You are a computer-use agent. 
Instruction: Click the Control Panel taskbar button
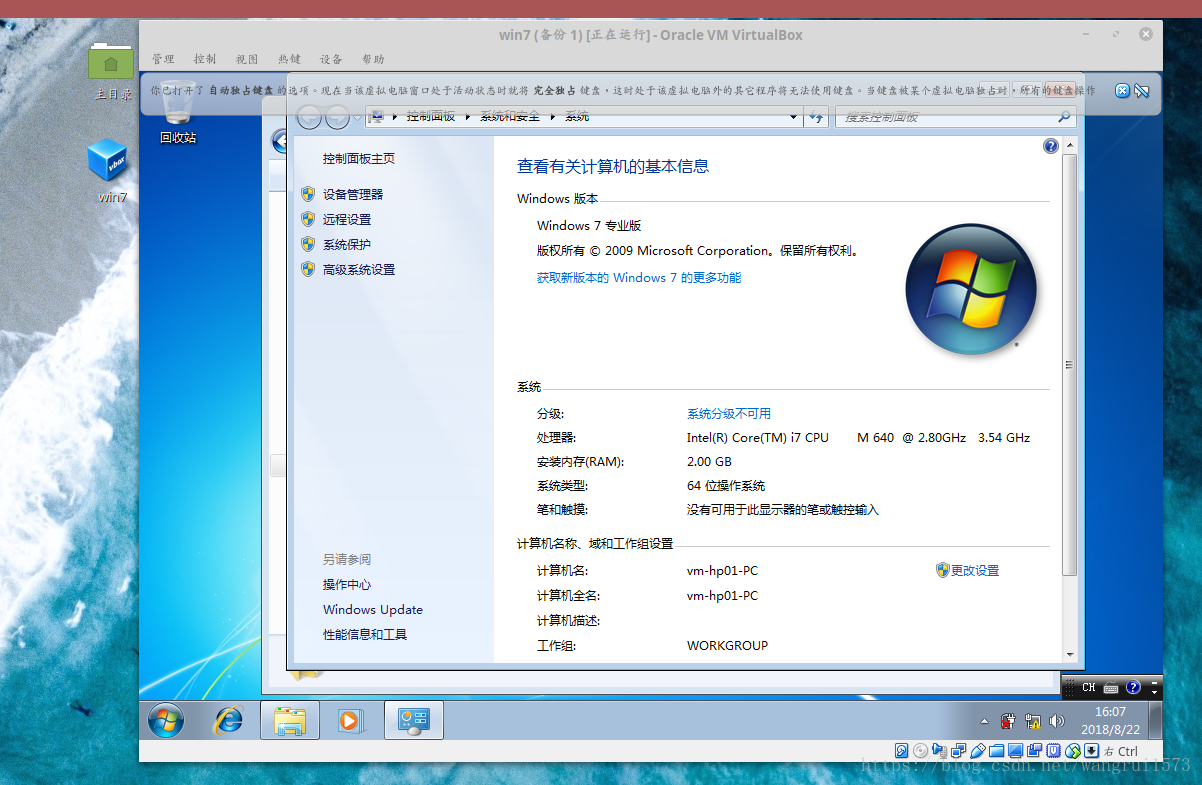[x=413, y=720]
